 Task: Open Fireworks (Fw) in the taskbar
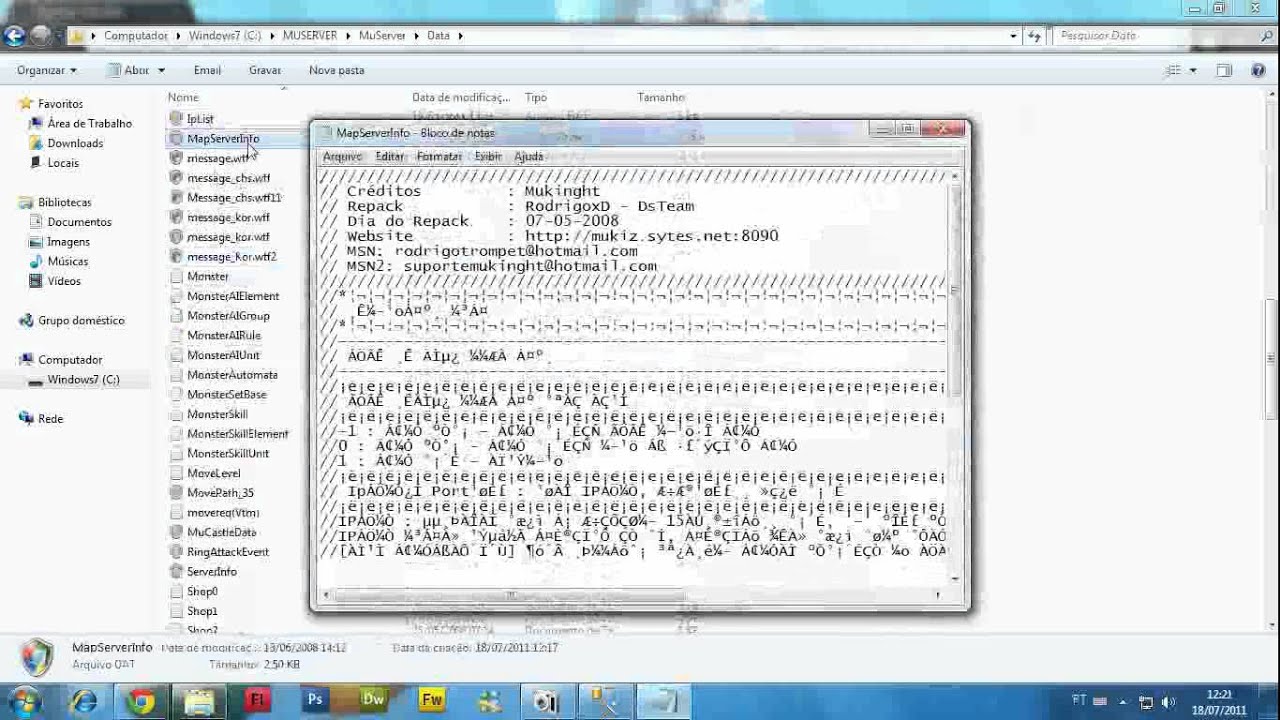pos(432,701)
